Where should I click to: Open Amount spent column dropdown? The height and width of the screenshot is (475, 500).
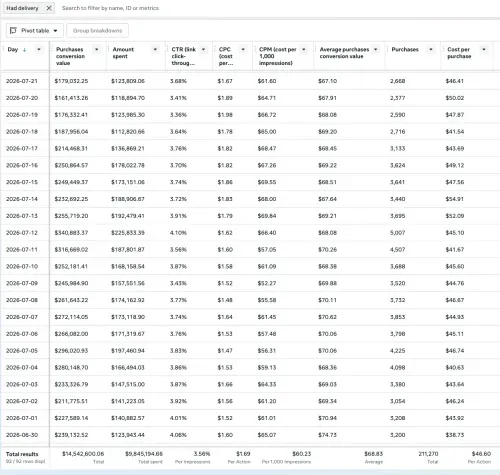155,49
